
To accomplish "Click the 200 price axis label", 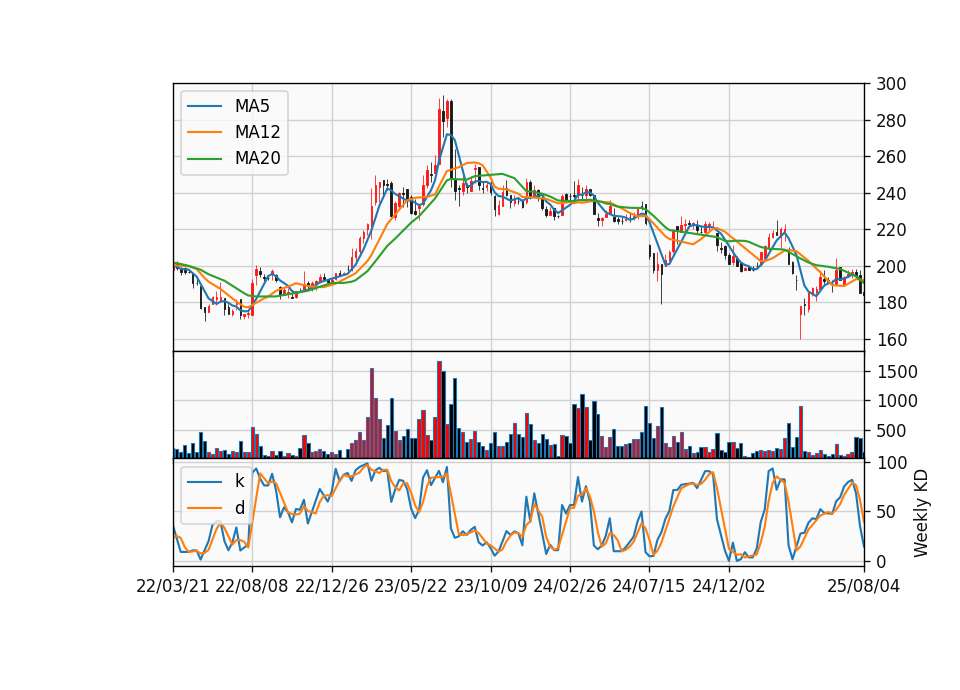I will [x=891, y=266].
